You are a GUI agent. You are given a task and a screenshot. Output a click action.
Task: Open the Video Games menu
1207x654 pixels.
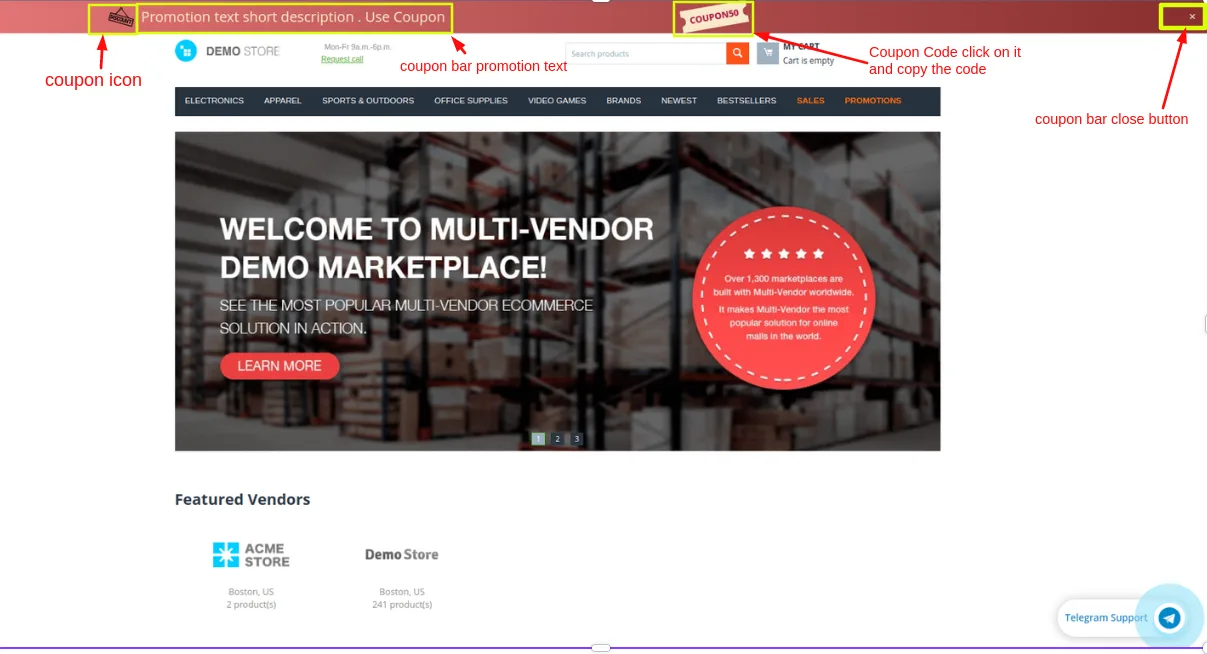[557, 101]
